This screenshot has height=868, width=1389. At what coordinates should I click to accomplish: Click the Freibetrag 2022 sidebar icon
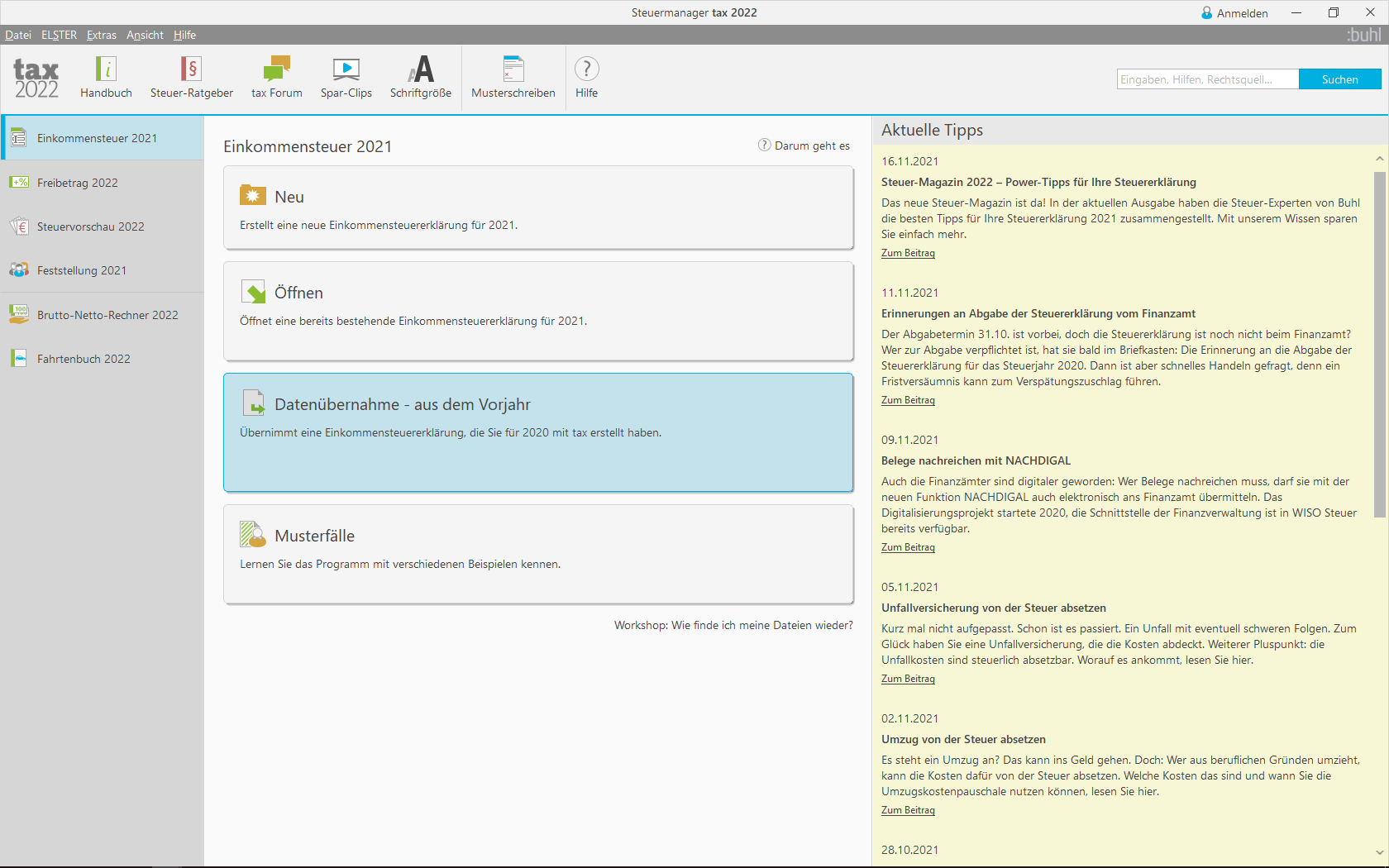point(19,182)
